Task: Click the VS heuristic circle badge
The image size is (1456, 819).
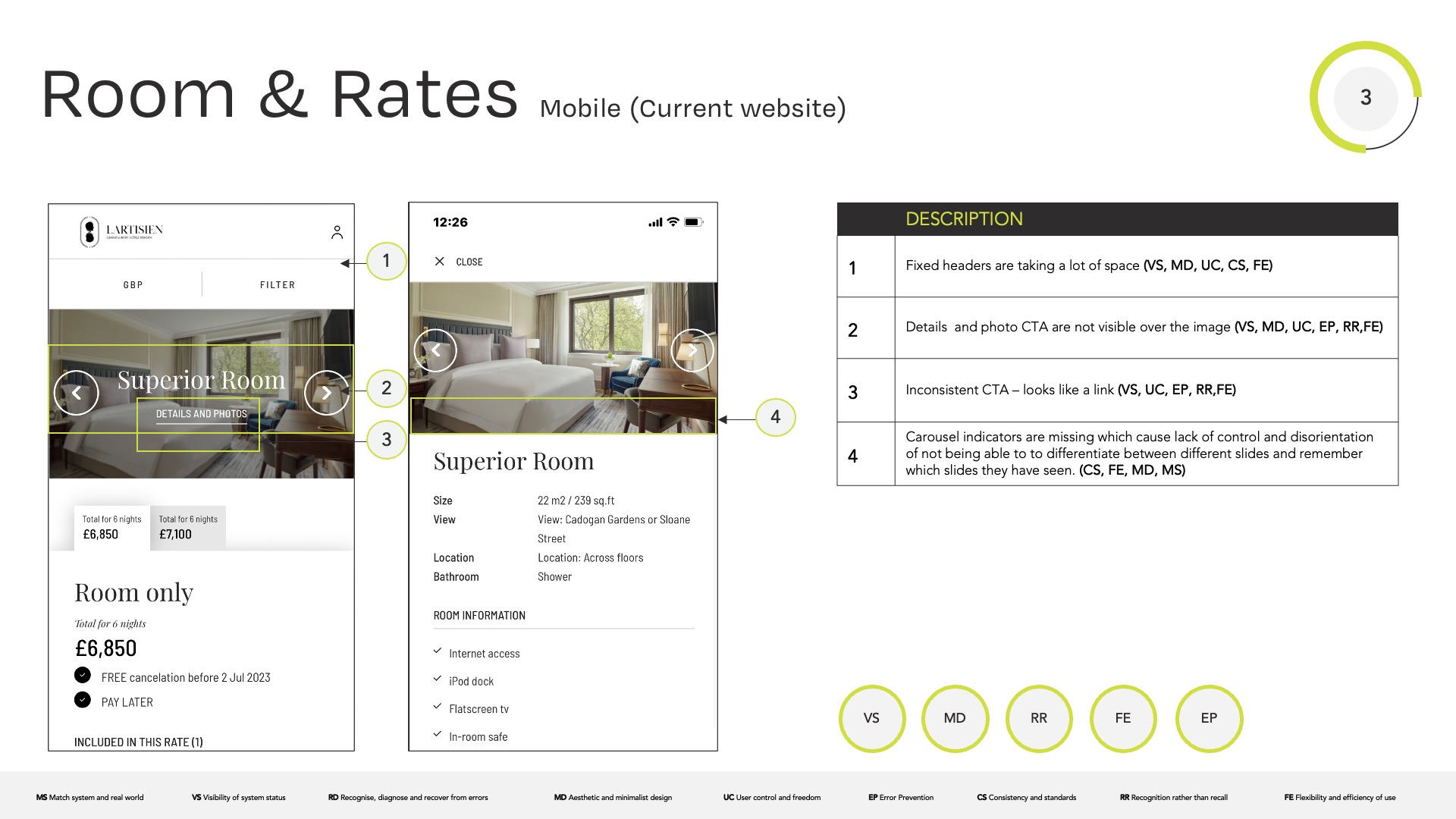Action: pyautogui.click(x=871, y=718)
